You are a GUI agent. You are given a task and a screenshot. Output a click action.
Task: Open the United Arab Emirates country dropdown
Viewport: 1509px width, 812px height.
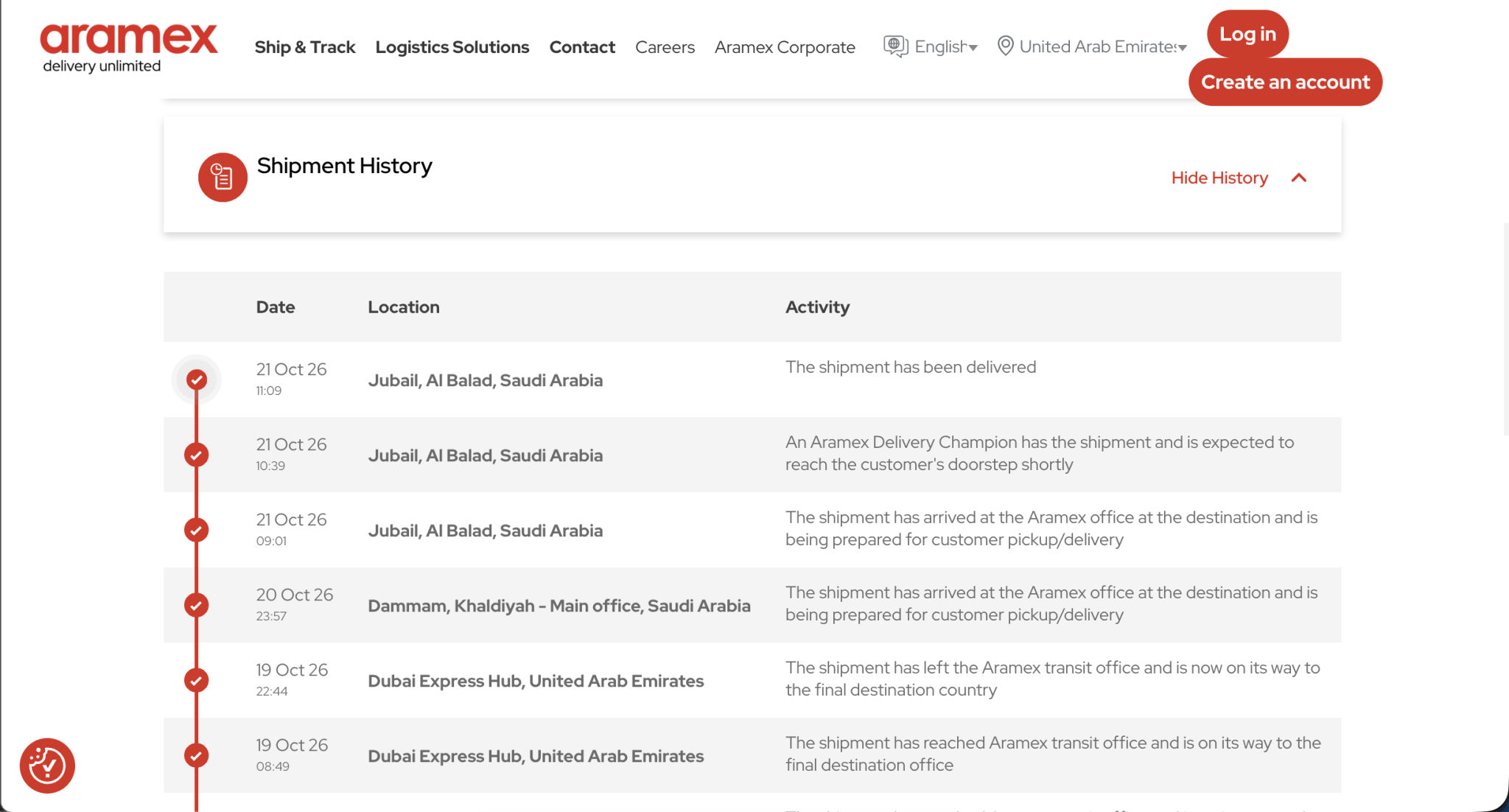coord(1103,47)
